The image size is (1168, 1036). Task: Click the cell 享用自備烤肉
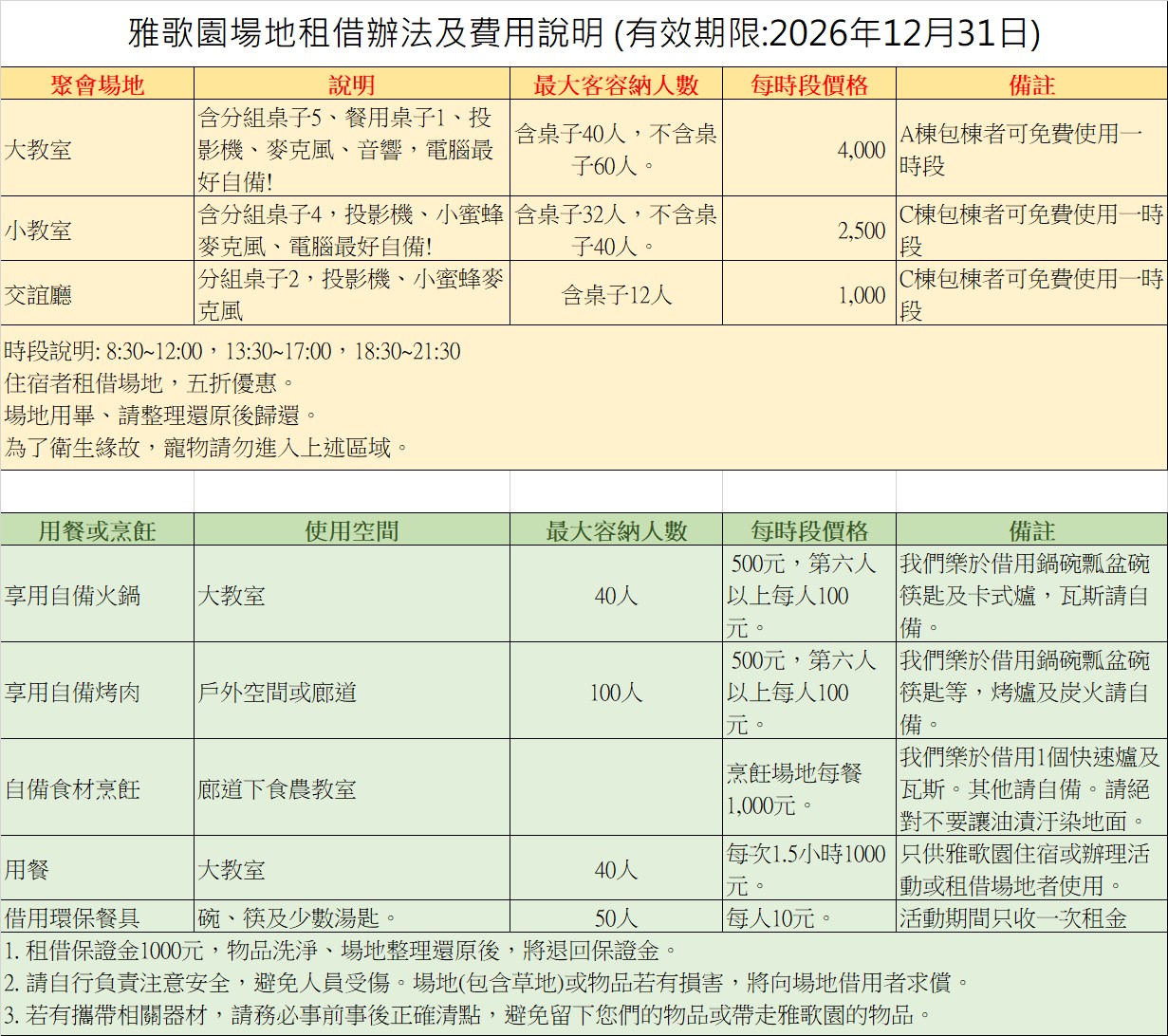[97, 692]
